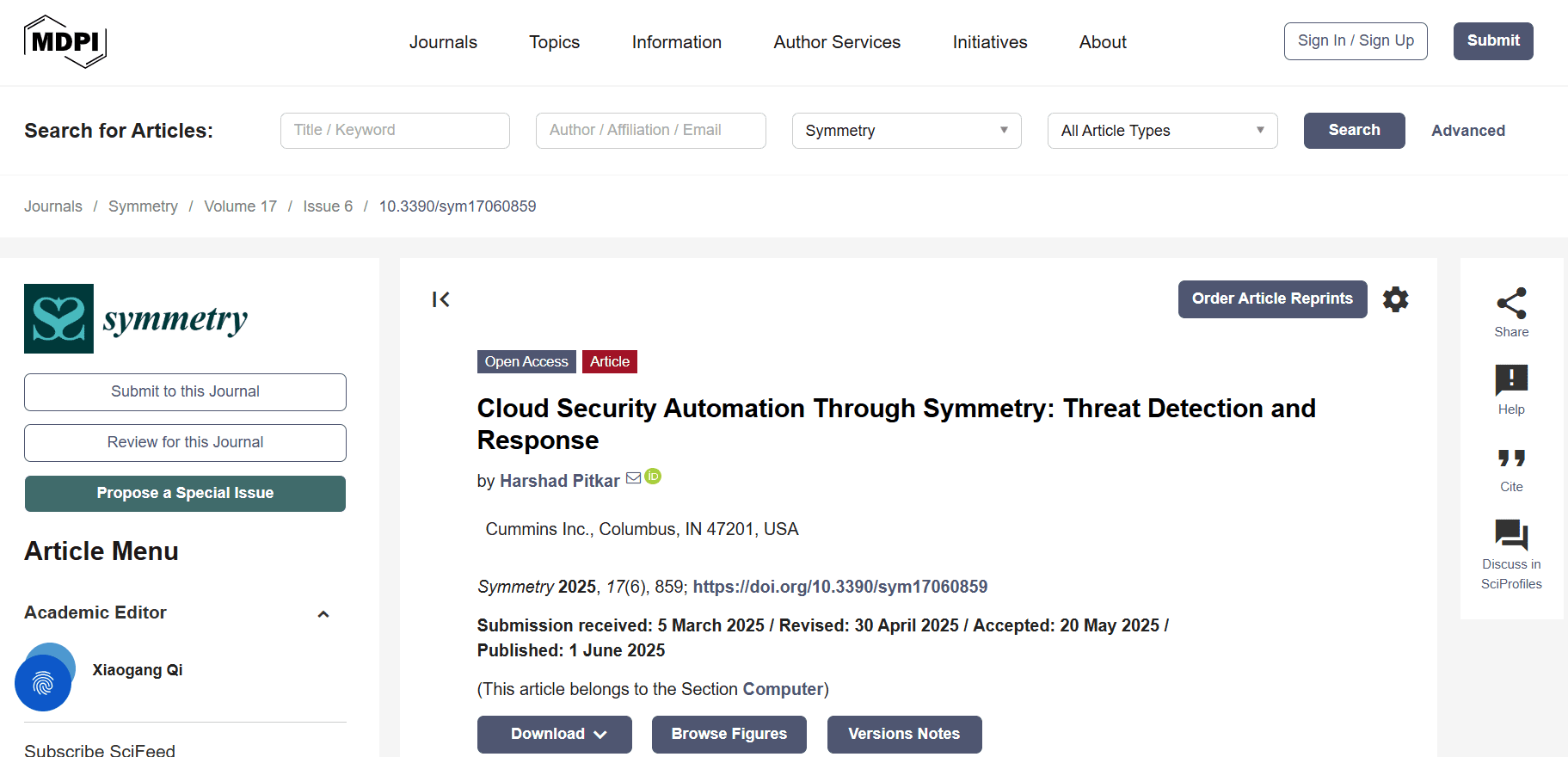Click the author email envelope icon
This screenshot has width=1568, height=757.
(634, 478)
